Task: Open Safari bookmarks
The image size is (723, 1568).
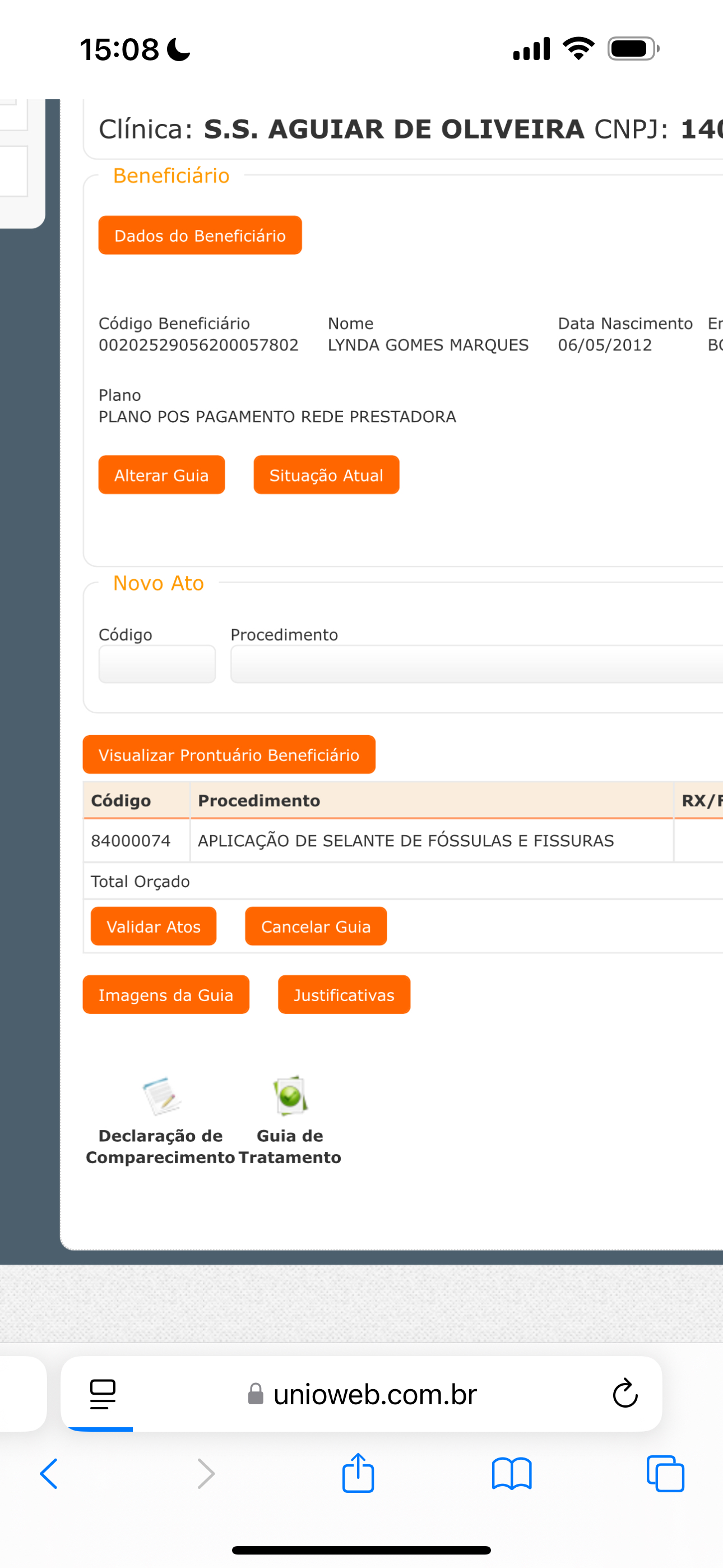Action: tap(512, 1474)
